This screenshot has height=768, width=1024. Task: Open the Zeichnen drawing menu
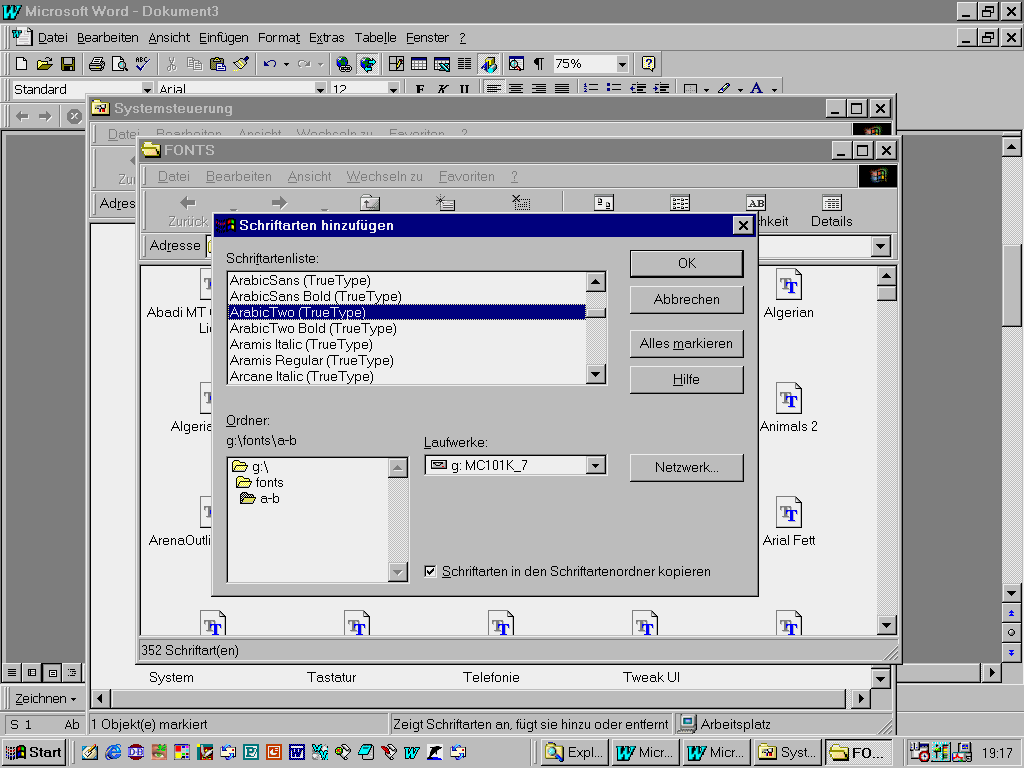tap(45, 699)
